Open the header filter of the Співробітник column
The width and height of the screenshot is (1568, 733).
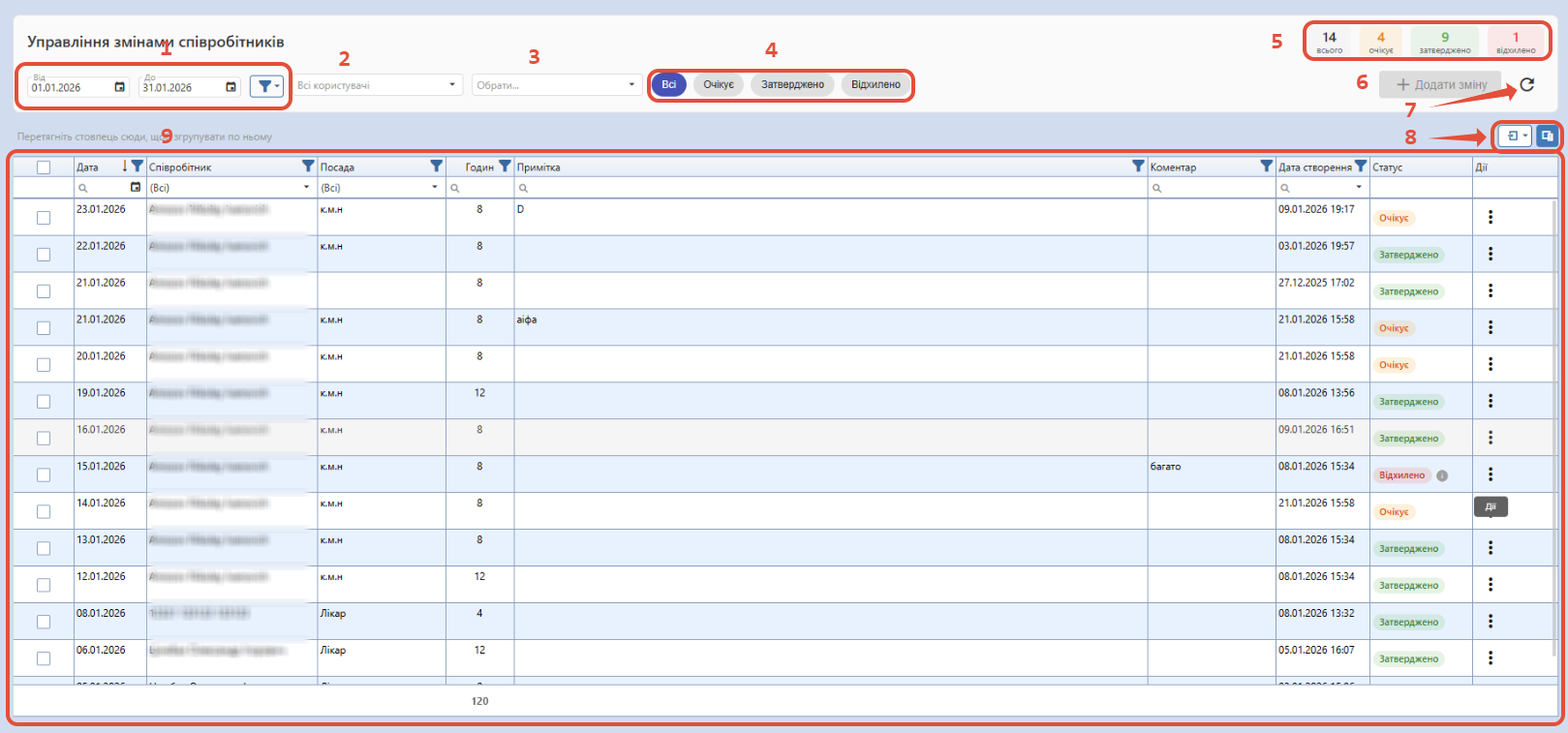tap(308, 167)
